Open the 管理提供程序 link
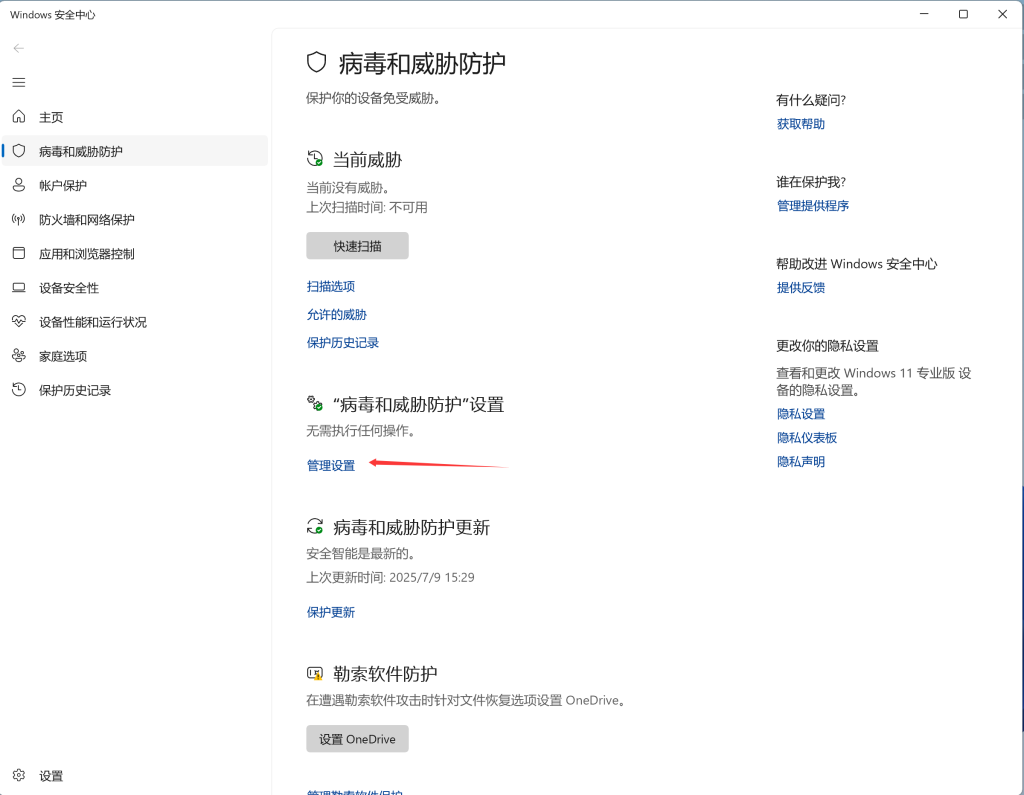1024x795 pixels. 813,206
